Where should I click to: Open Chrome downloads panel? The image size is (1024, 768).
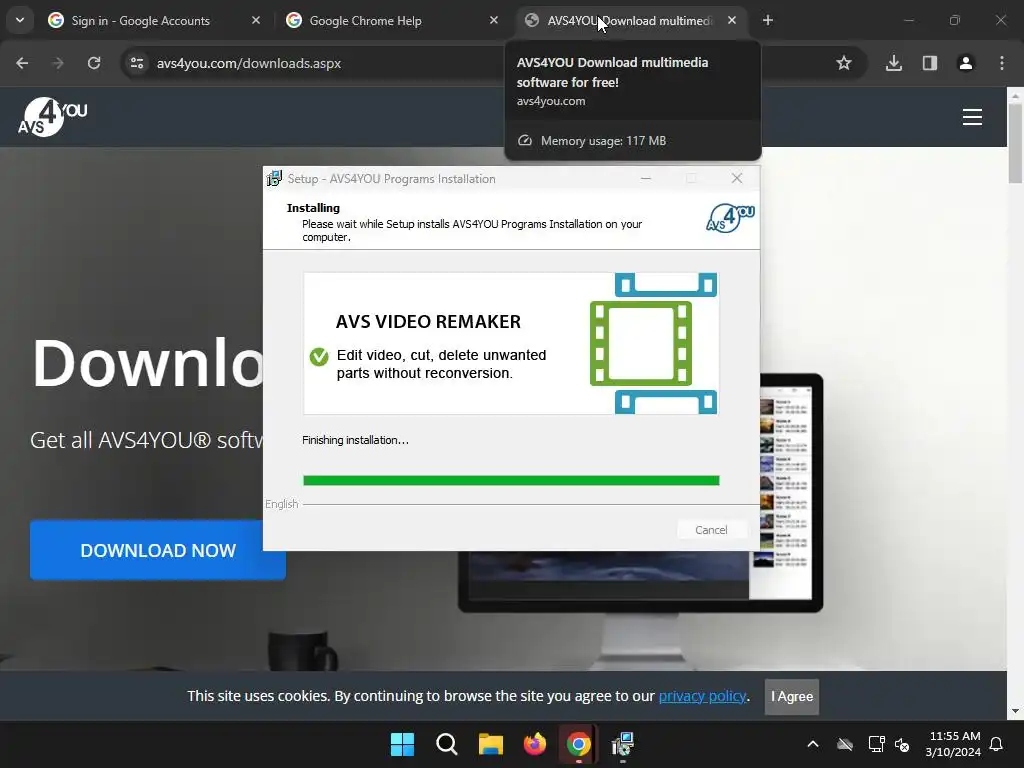point(894,63)
